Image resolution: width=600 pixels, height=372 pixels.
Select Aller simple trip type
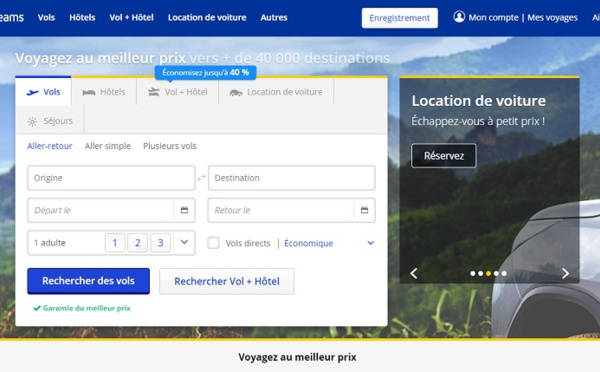(108, 146)
